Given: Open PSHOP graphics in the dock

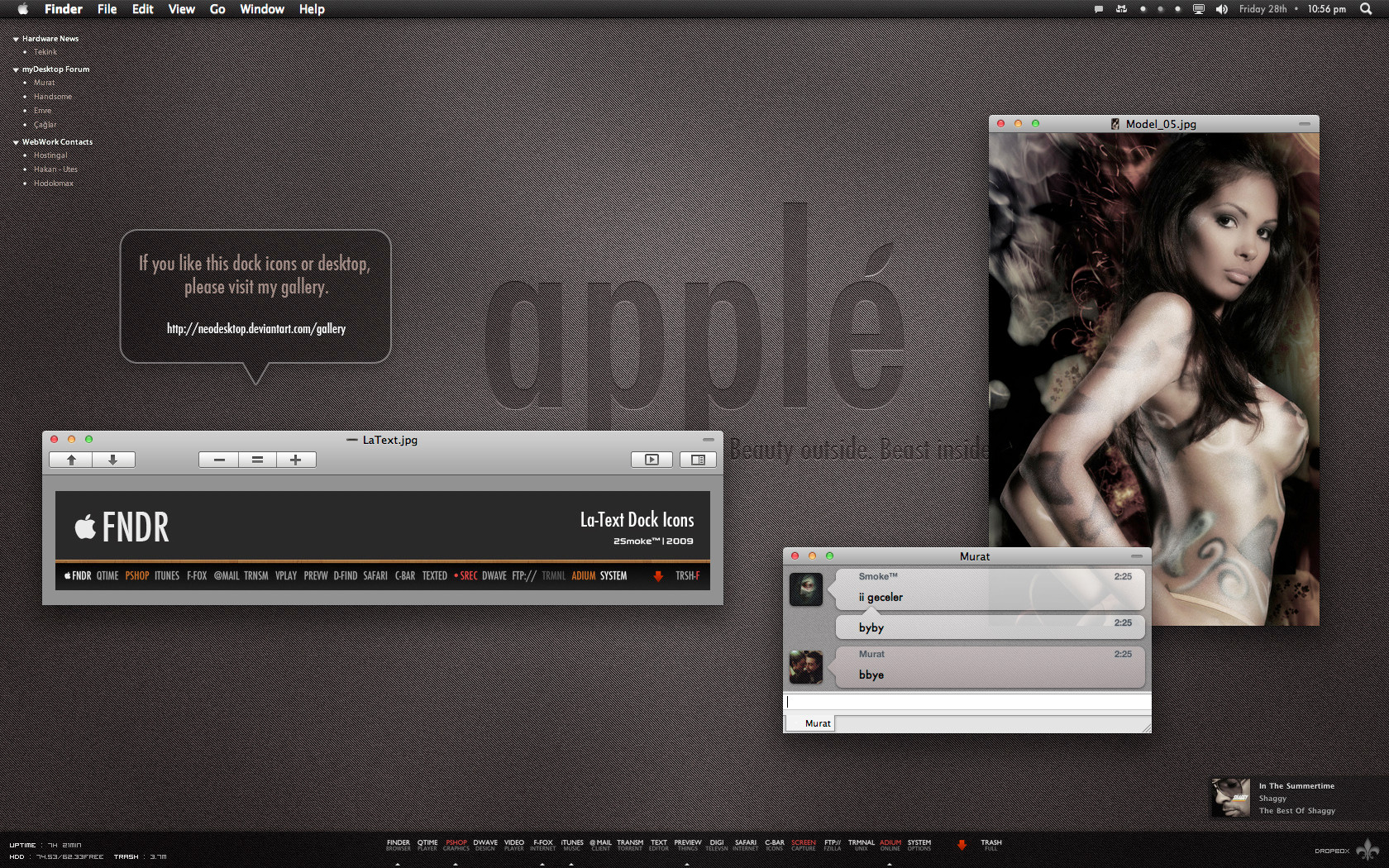Looking at the screenshot, I should pyautogui.click(x=456, y=845).
